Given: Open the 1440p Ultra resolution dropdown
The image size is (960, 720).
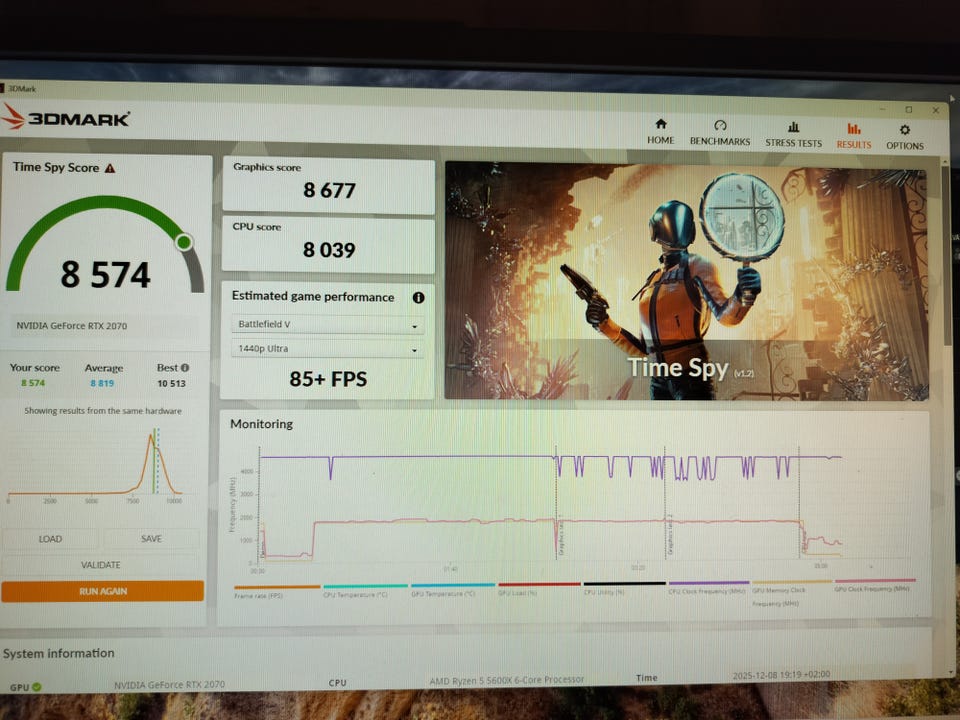Looking at the screenshot, I should tap(328, 349).
